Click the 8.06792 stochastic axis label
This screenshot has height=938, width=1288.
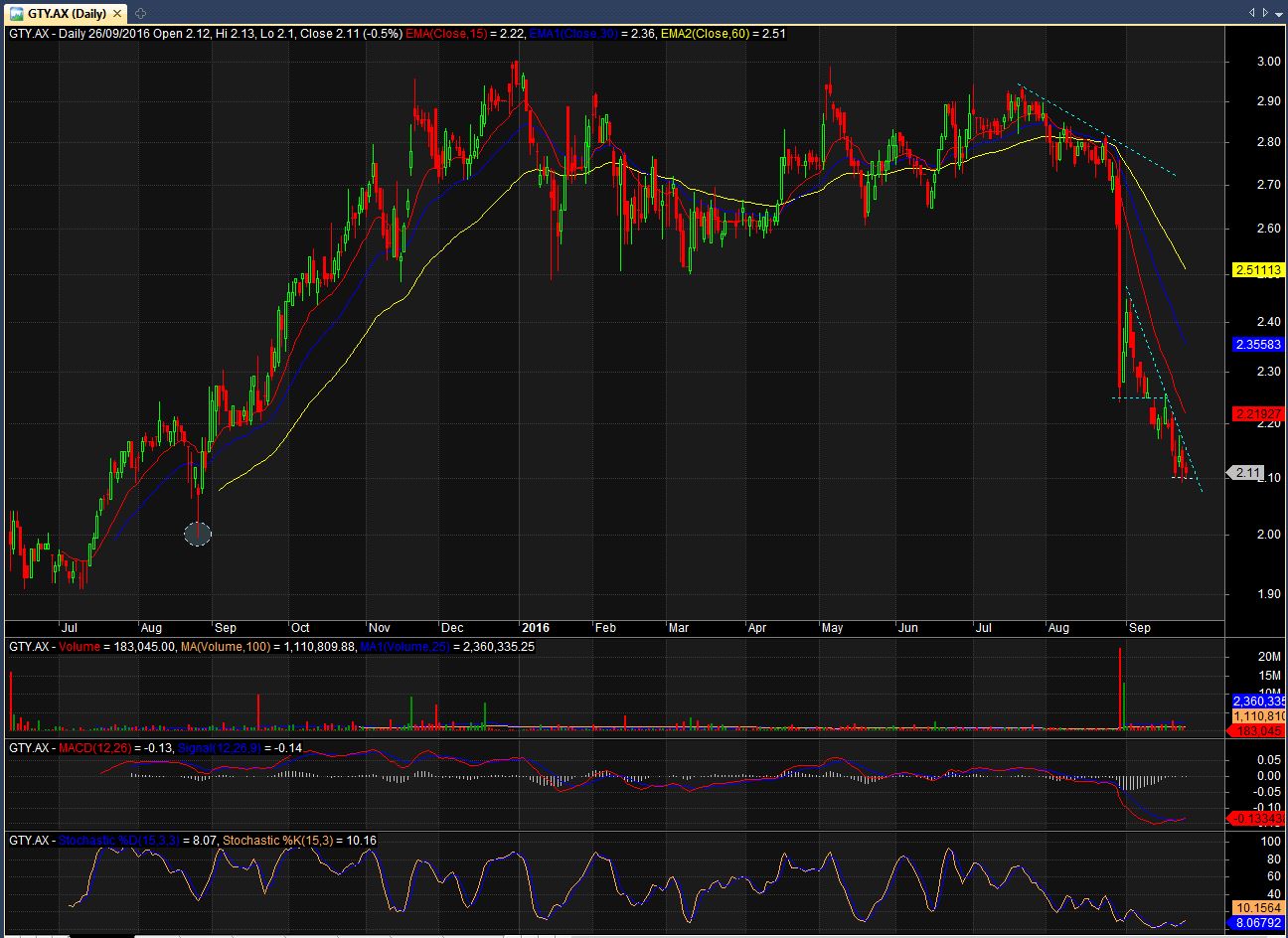(x=1258, y=923)
